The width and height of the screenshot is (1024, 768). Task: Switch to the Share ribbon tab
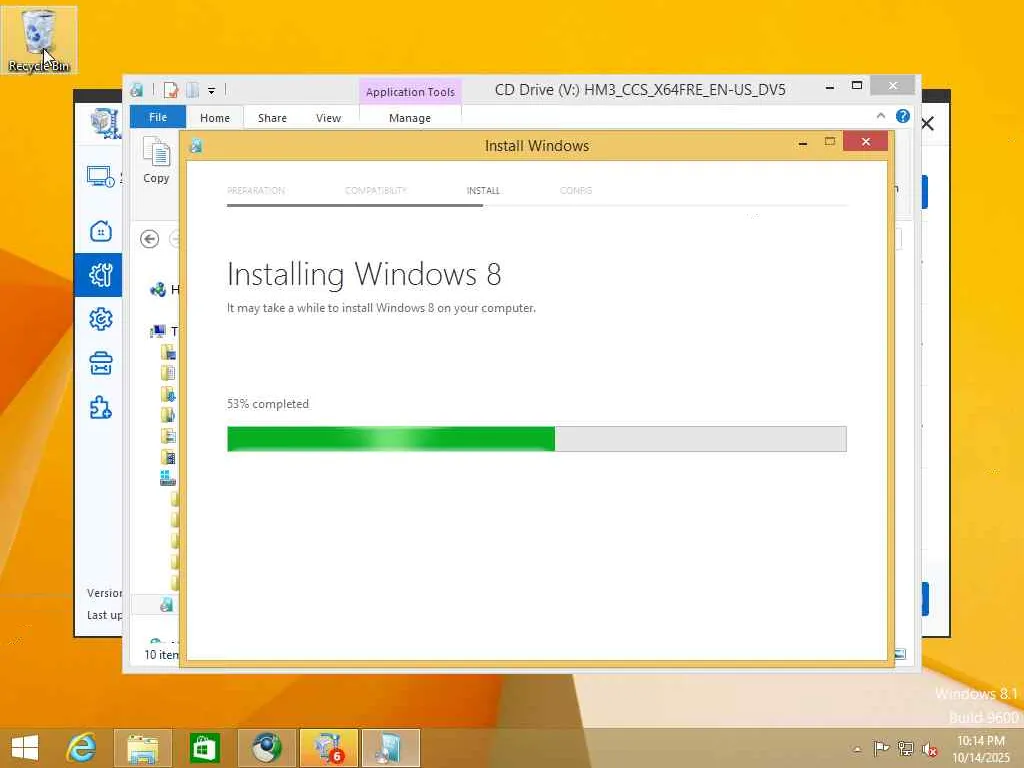(x=272, y=118)
